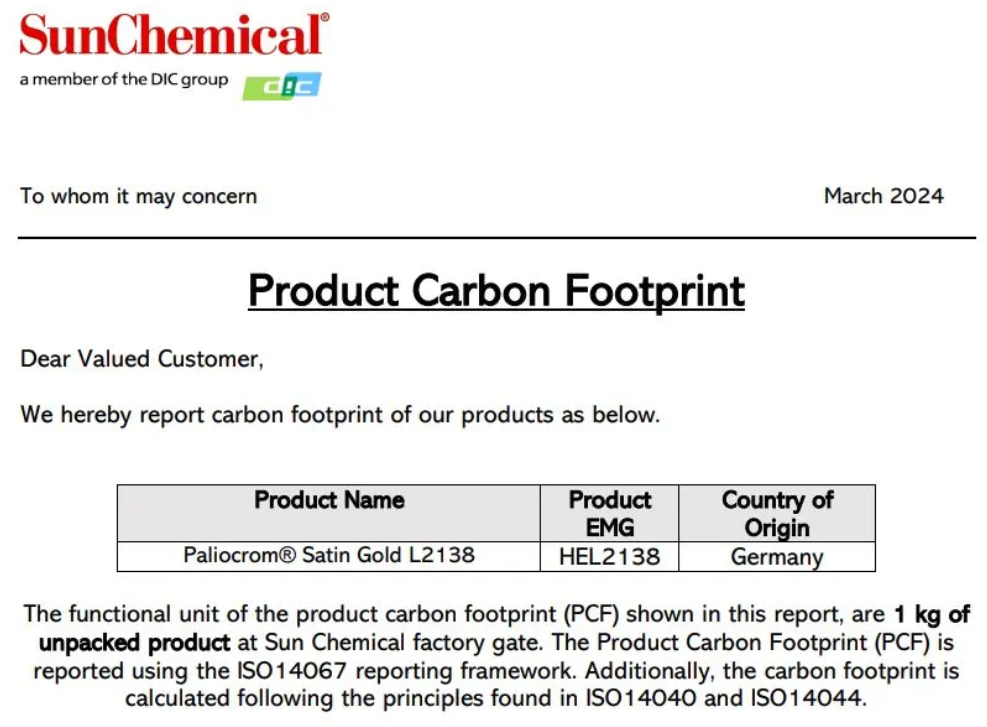This screenshot has height=727, width=987.
Task: Click the Product Carbon Footprint heading
Action: [496, 291]
